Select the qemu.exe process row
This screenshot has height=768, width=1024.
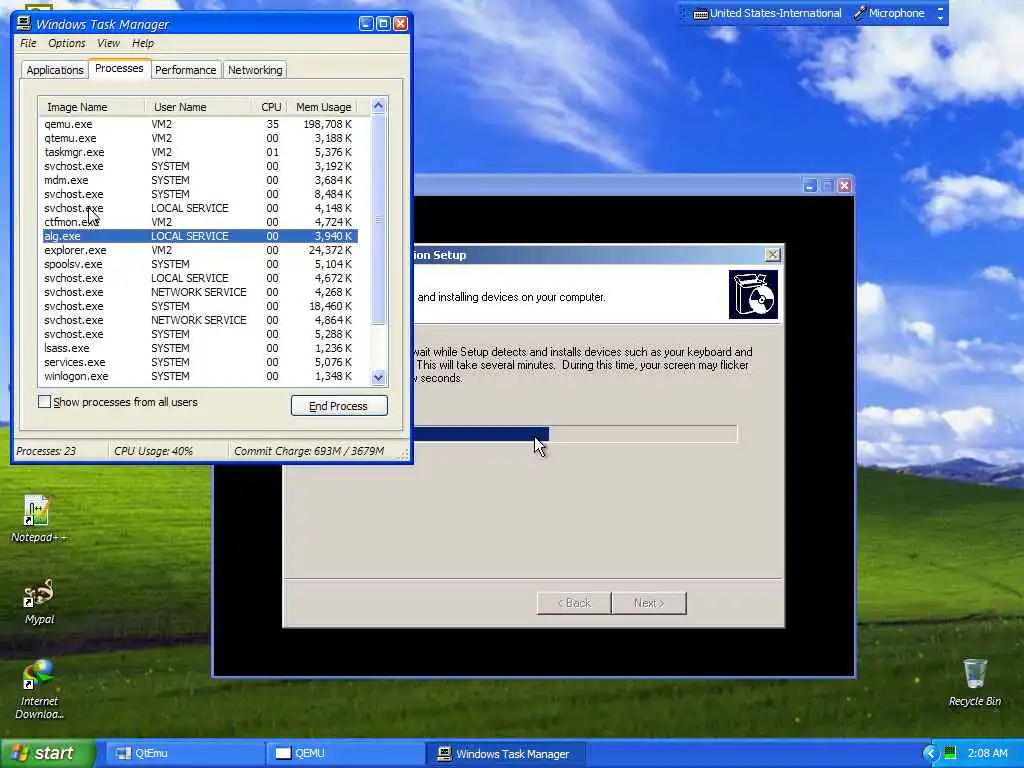tap(199, 124)
